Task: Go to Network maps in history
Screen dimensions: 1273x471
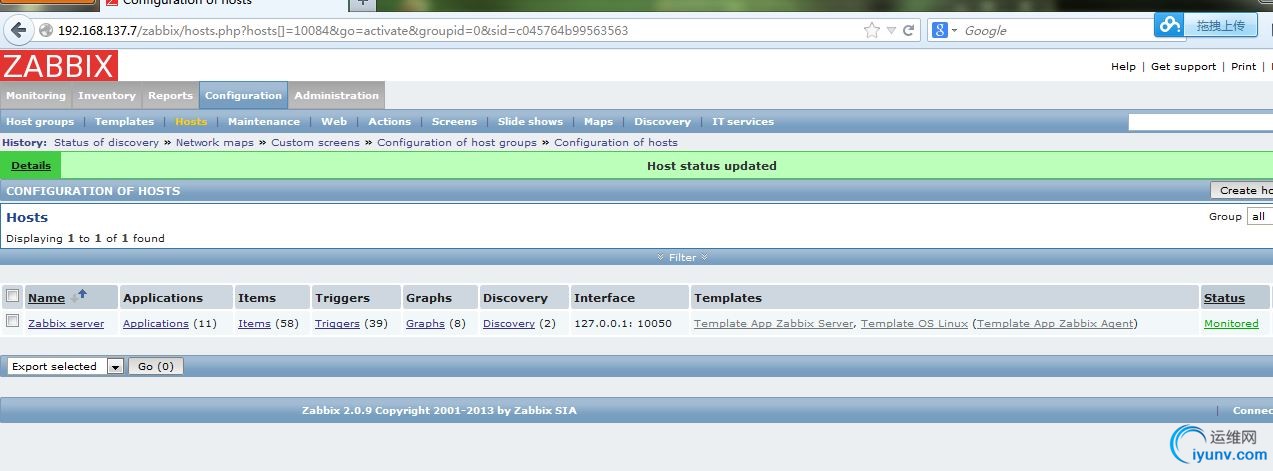Action: pyautogui.click(x=215, y=143)
